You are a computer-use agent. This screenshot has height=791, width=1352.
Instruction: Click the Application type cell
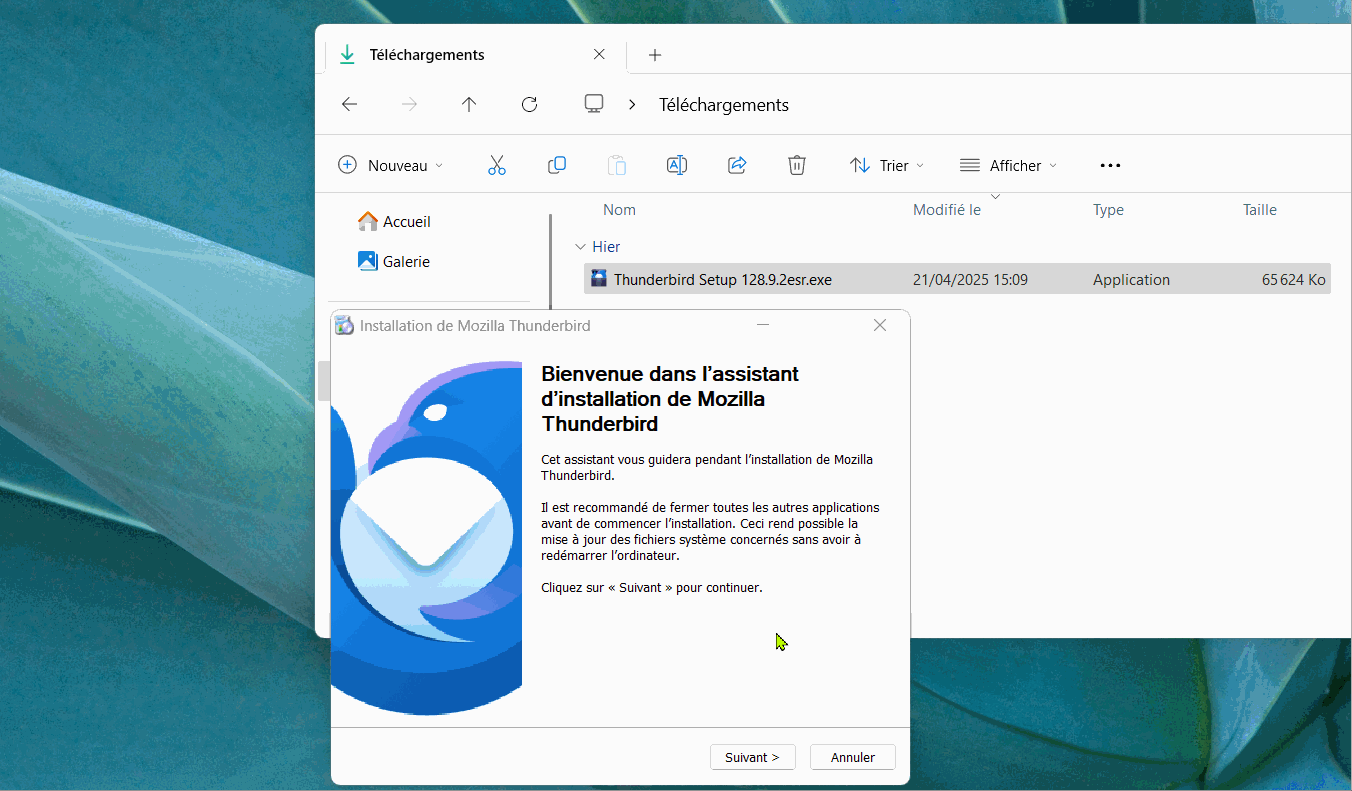[1131, 280]
